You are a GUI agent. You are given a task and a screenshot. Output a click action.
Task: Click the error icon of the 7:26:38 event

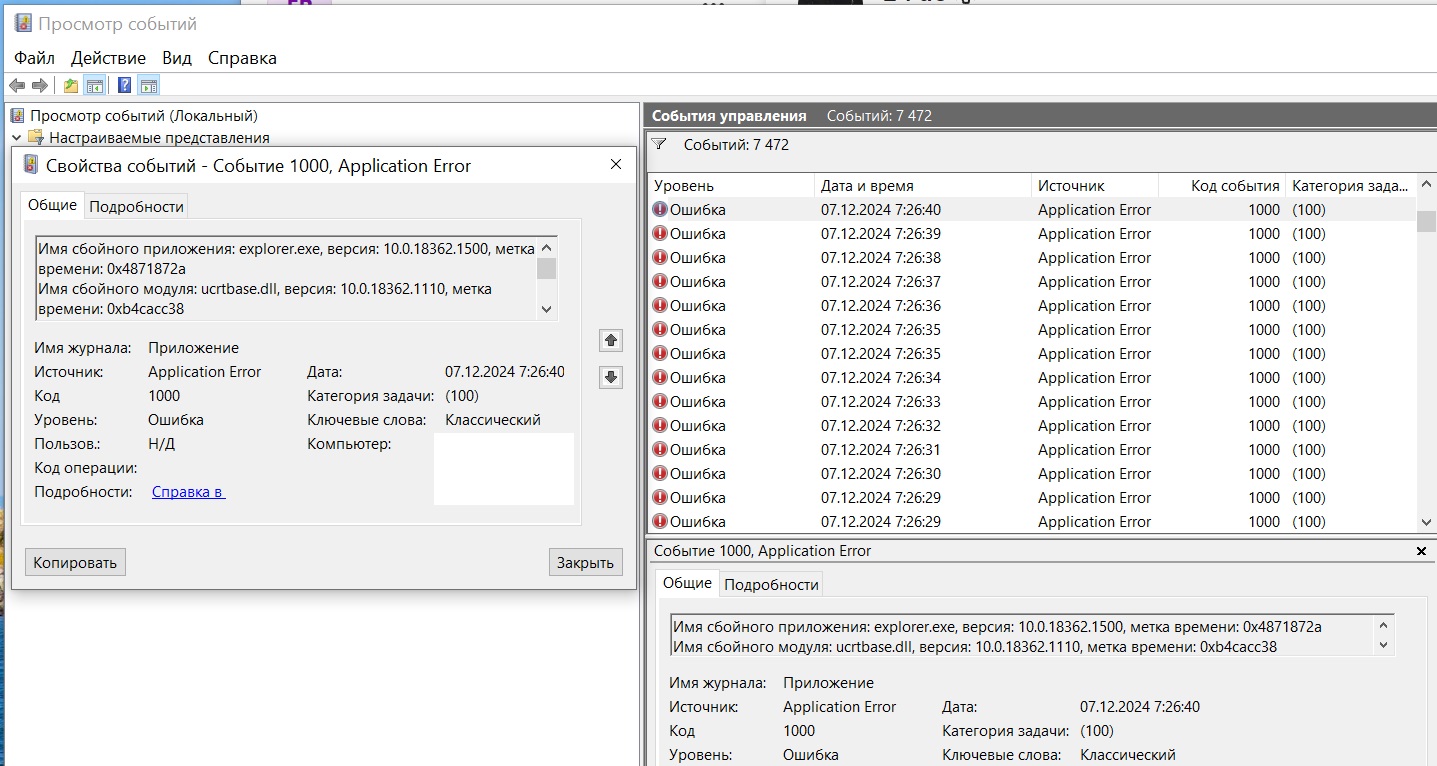(660, 258)
